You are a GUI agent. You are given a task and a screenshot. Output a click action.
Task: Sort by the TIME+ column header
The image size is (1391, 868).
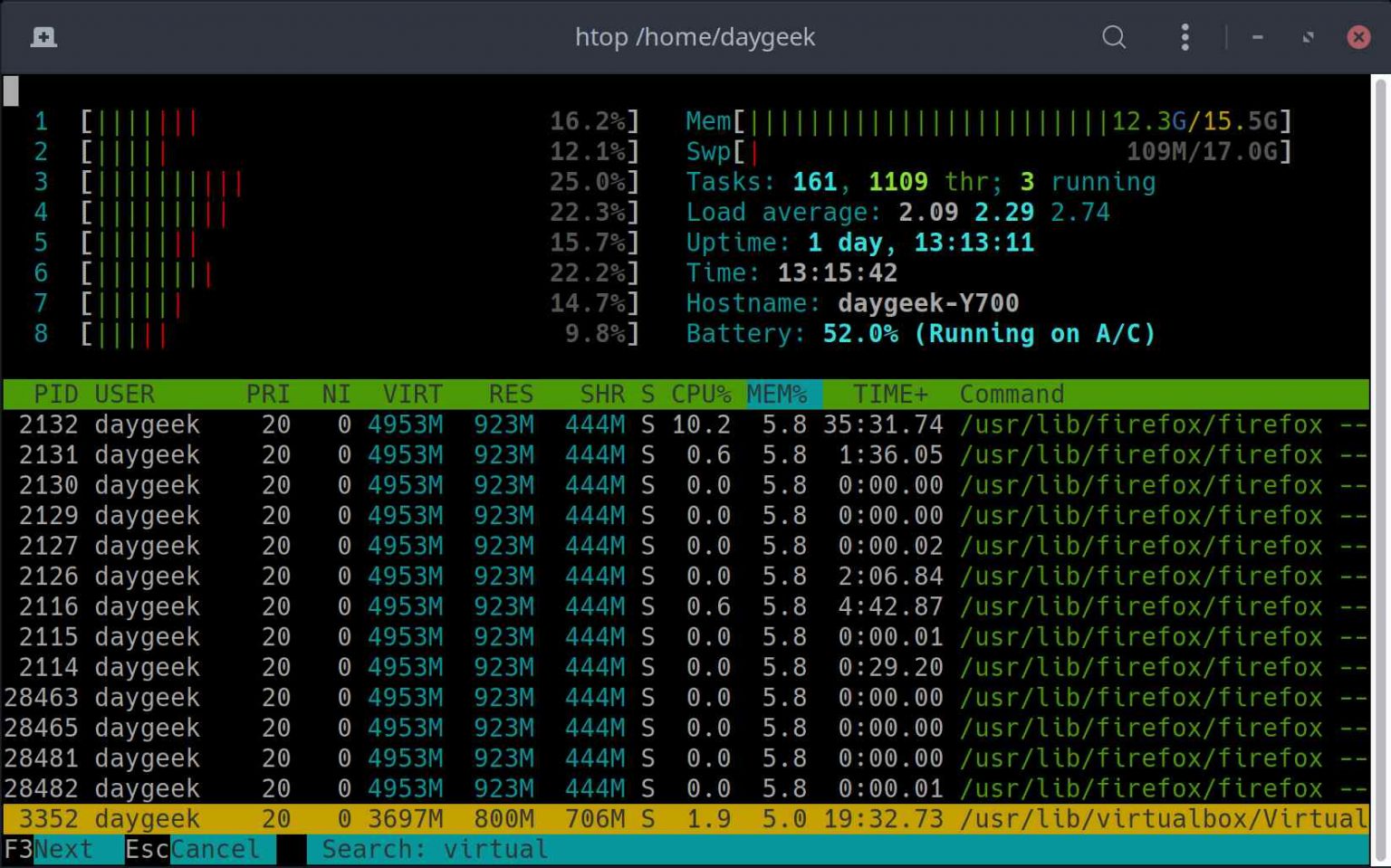pyautogui.click(x=889, y=395)
